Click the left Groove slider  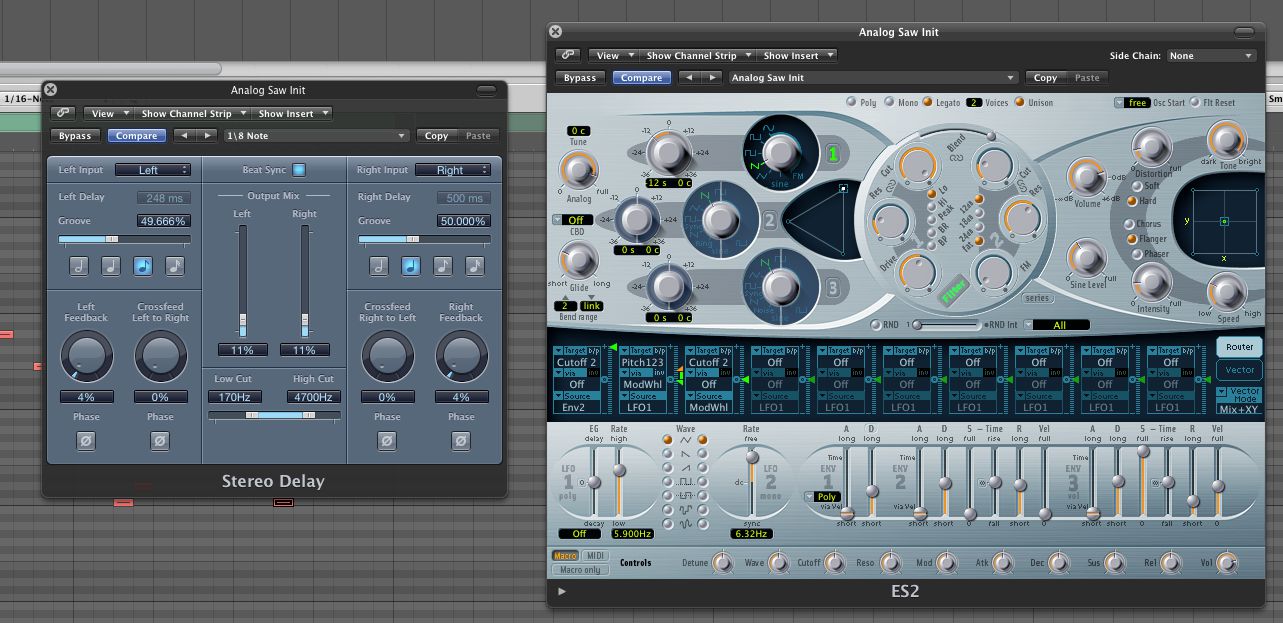(x=125, y=240)
